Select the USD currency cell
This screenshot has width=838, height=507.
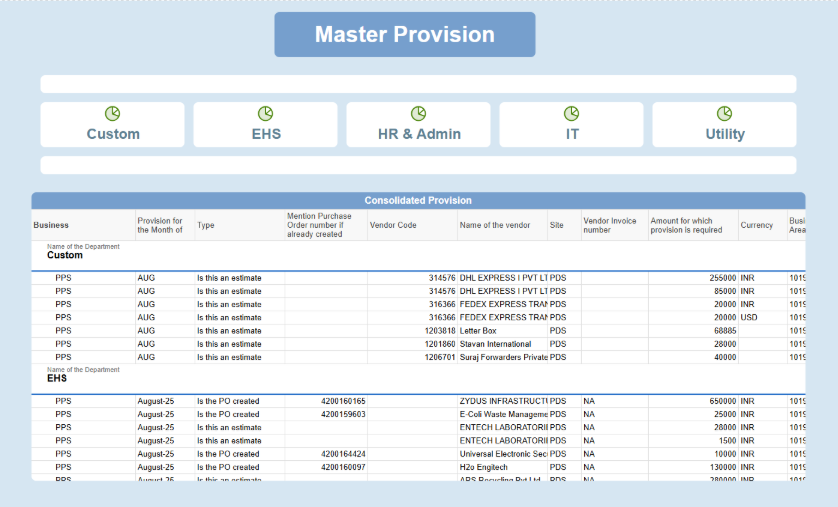pos(749,318)
